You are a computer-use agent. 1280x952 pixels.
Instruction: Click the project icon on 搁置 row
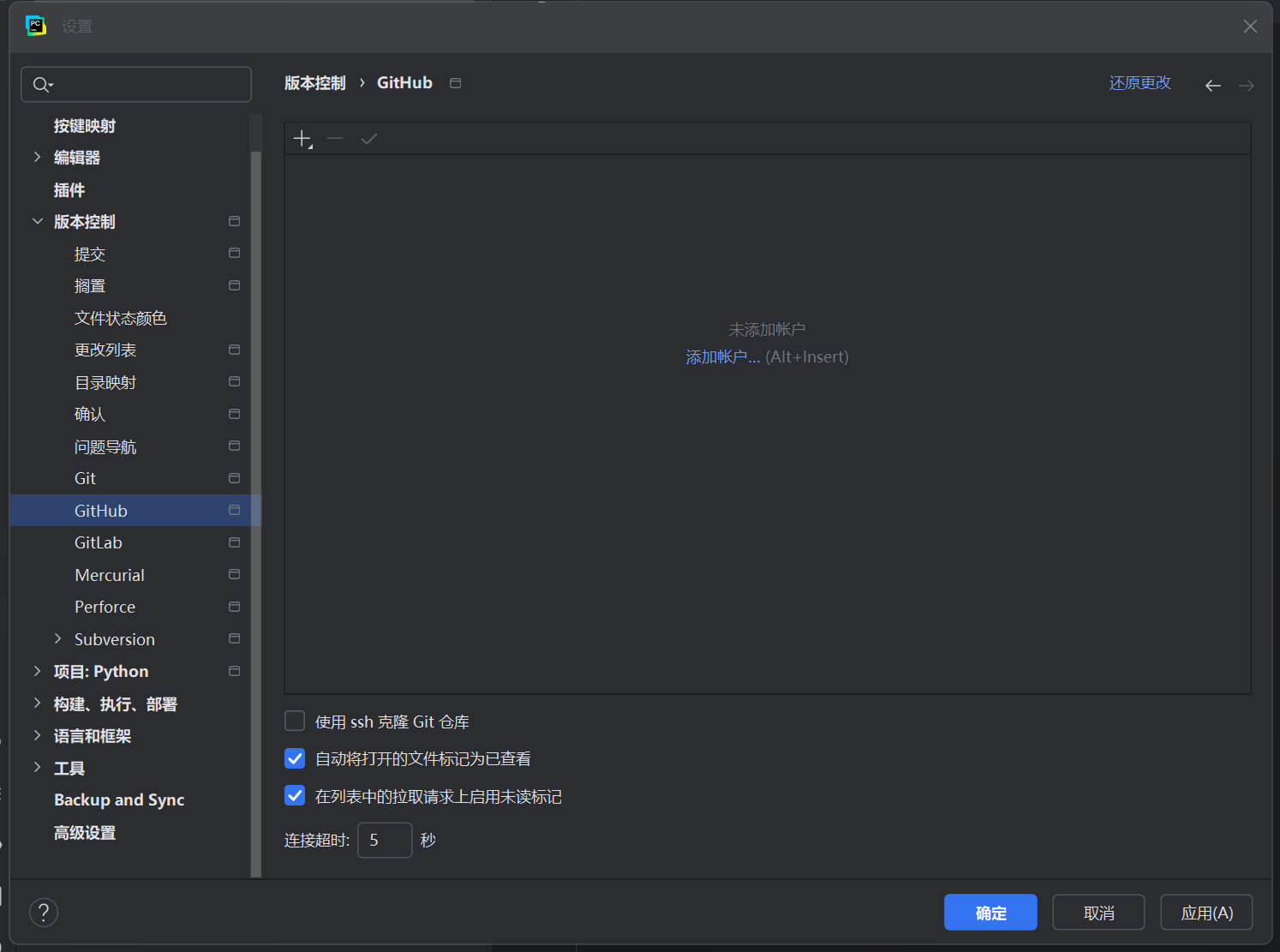pyautogui.click(x=235, y=285)
